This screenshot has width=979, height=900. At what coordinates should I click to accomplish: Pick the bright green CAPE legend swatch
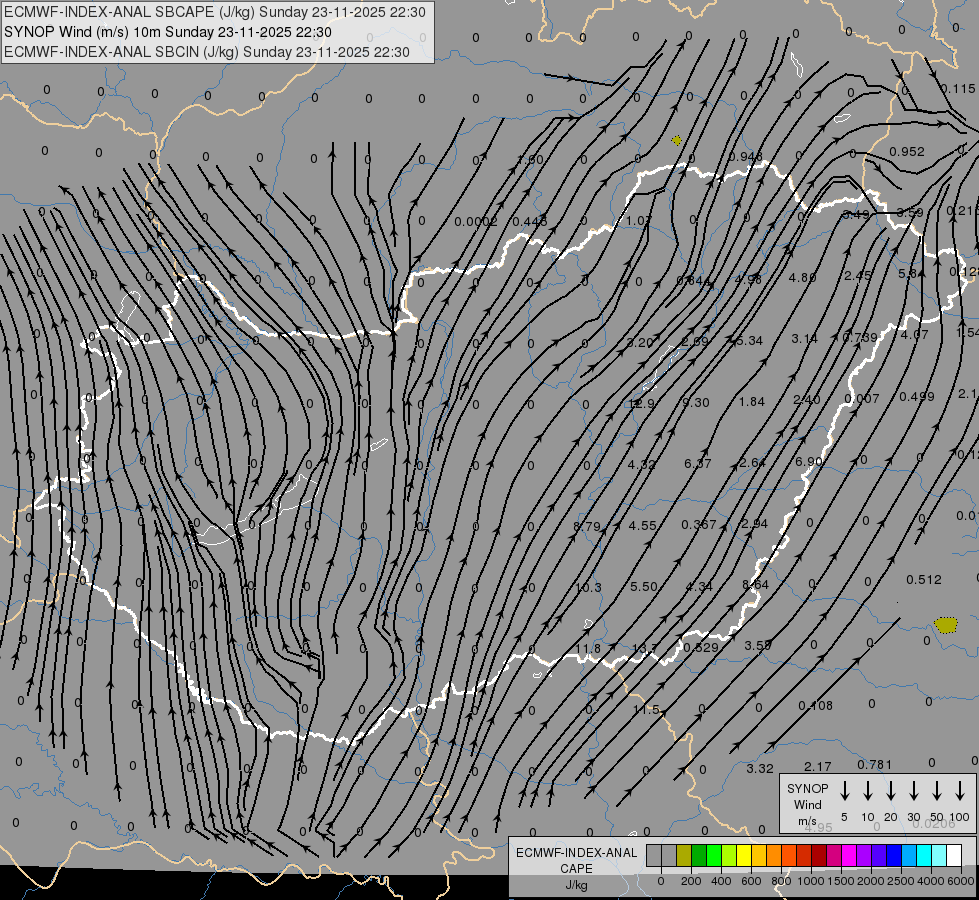(714, 855)
